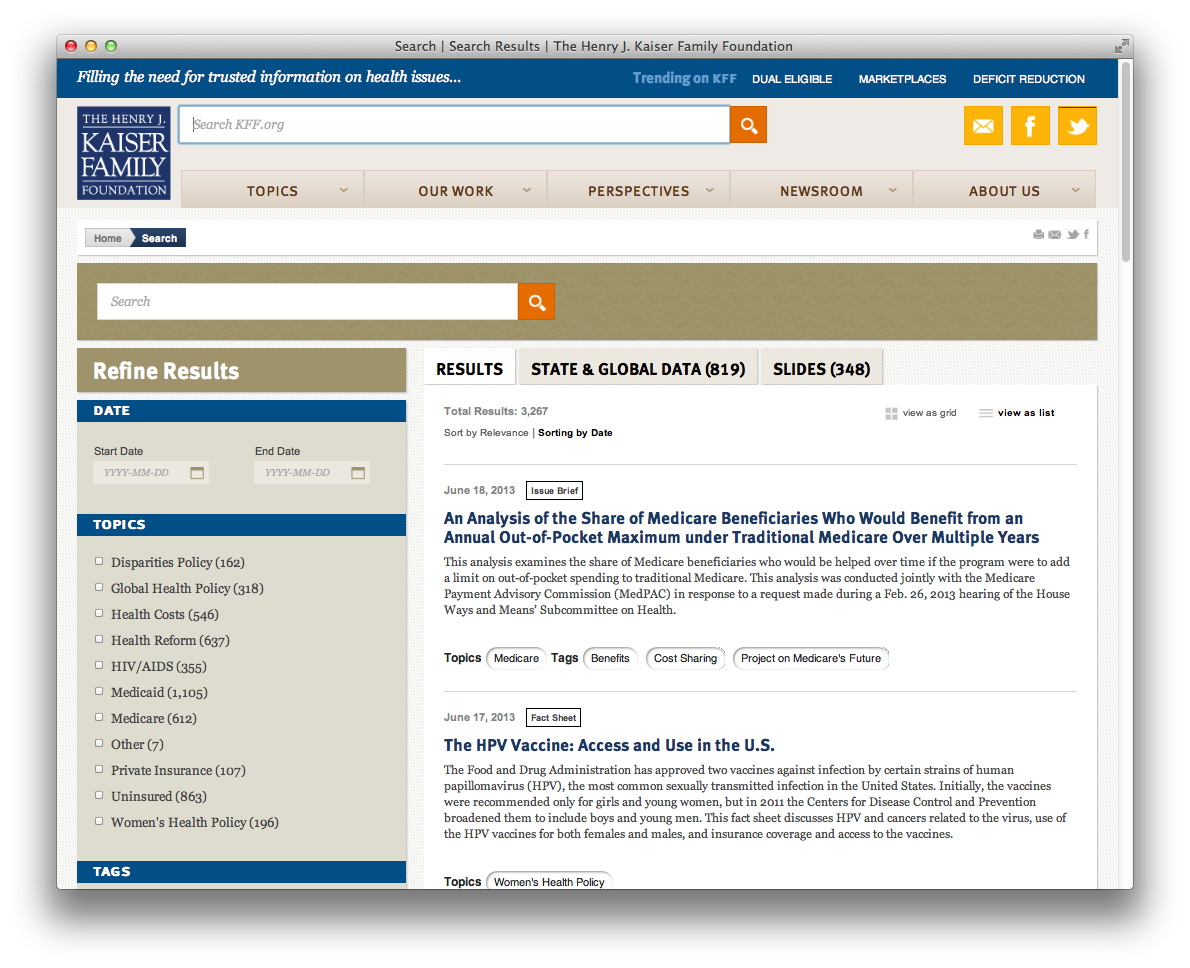Open the Dual Eligible trending link
1190x968 pixels.
click(x=792, y=79)
